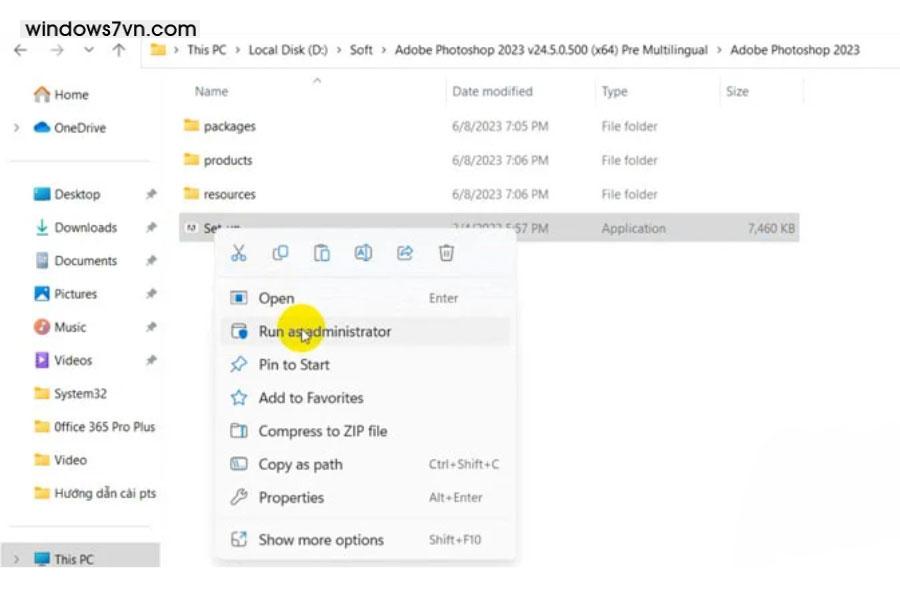
Task: Click the Paste icon in context menu
Action: pyautogui.click(x=322, y=254)
